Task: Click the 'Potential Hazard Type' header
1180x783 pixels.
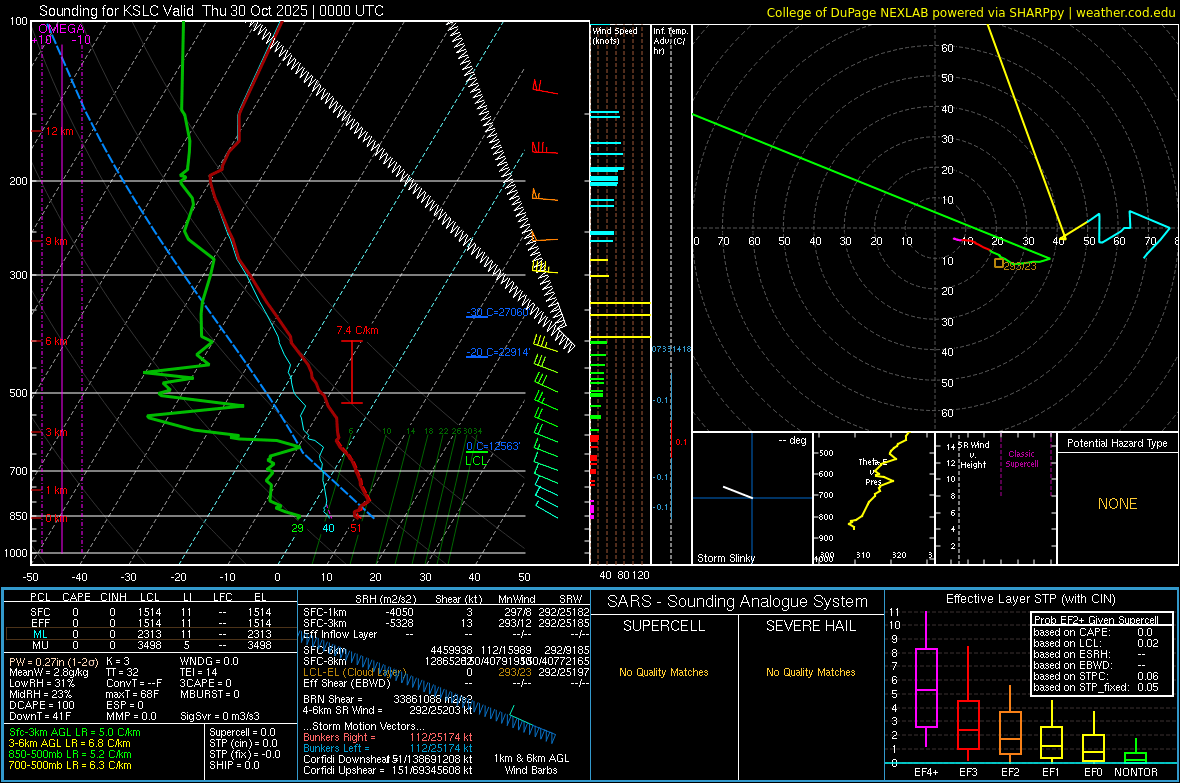Action: tap(1117, 443)
